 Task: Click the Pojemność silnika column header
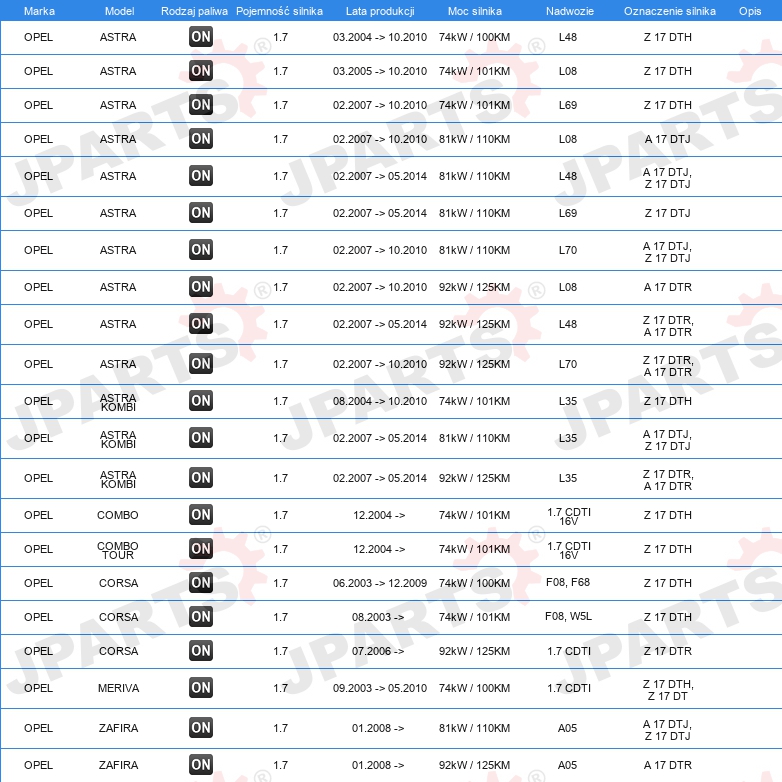coord(279,11)
